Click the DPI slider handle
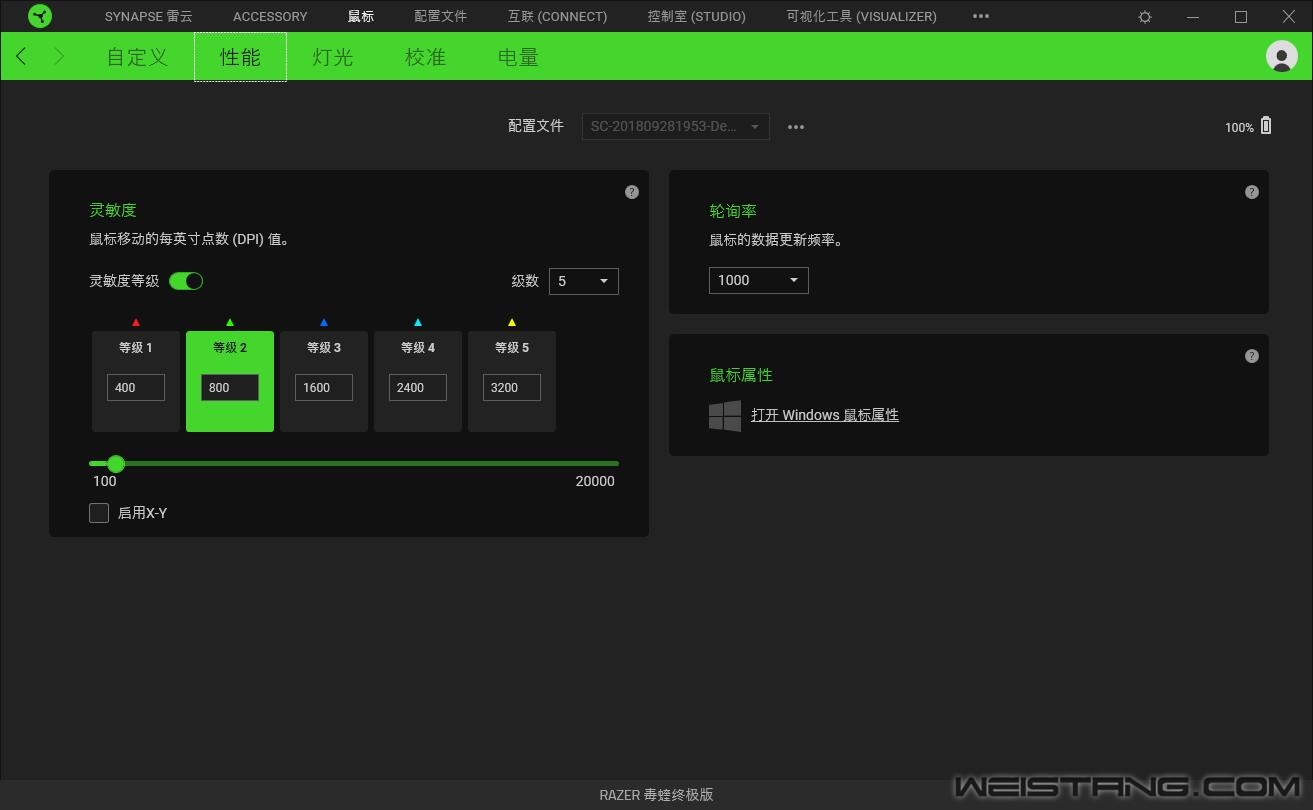This screenshot has height=810, width=1313. tap(116, 464)
